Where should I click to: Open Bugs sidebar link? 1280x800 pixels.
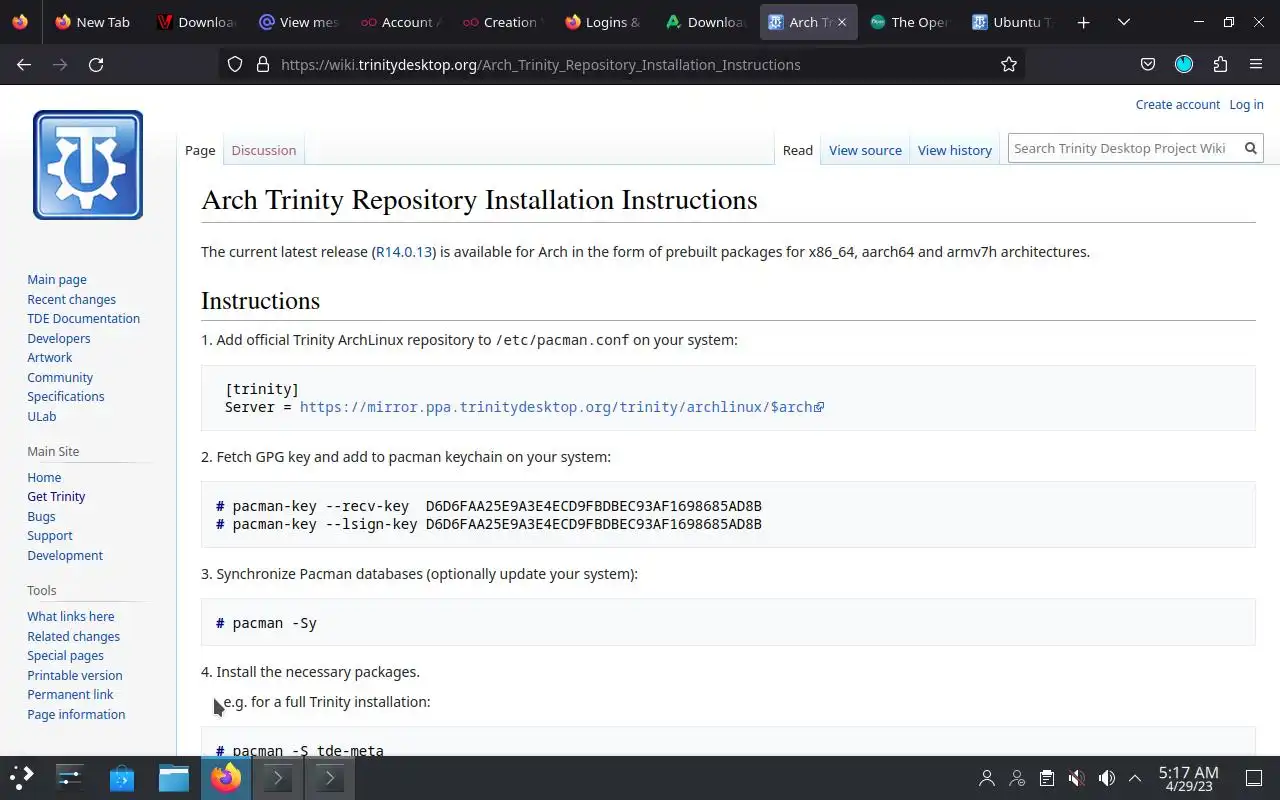[x=41, y=516]
